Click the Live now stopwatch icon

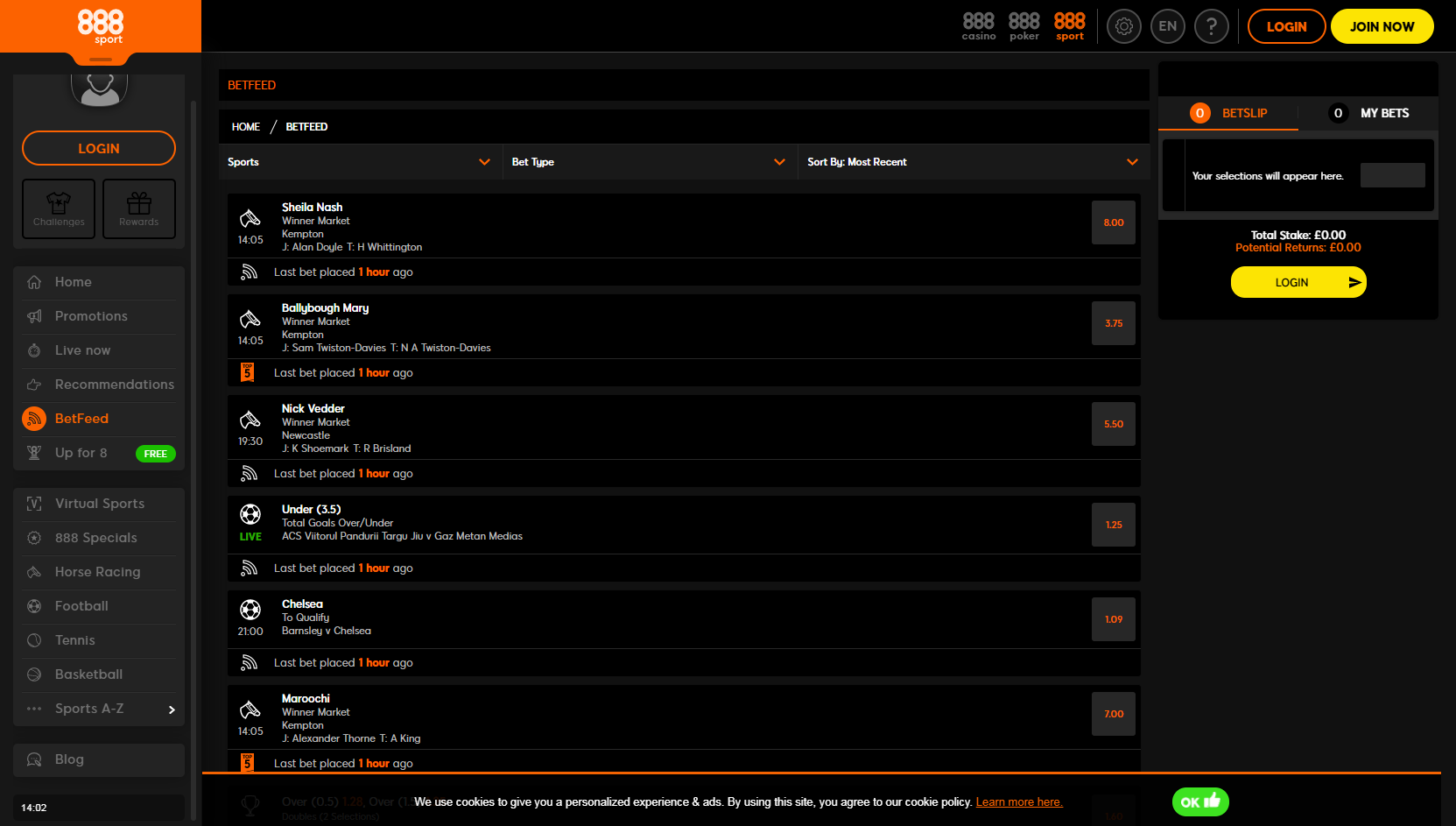[34, 350]
